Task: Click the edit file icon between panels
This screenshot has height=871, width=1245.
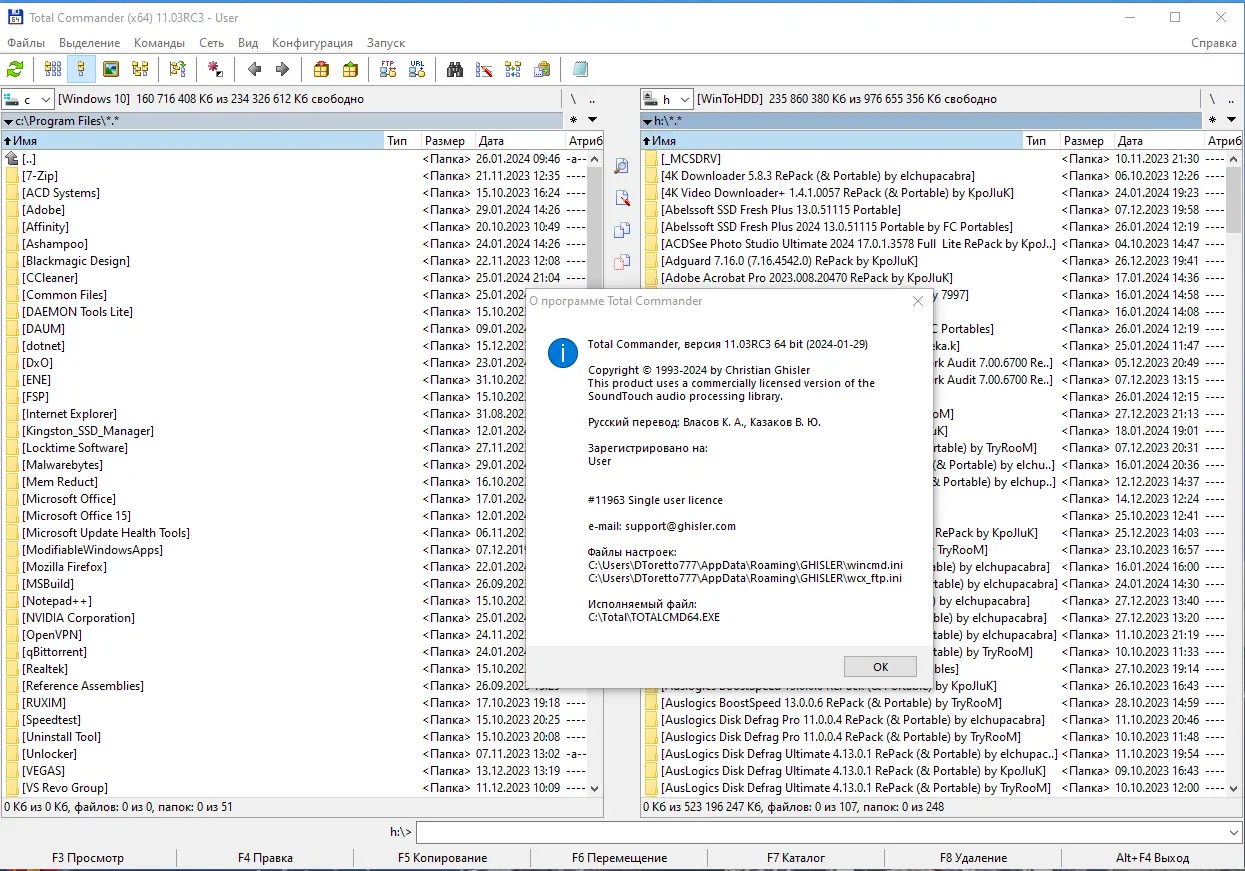Action: [621, 198]
